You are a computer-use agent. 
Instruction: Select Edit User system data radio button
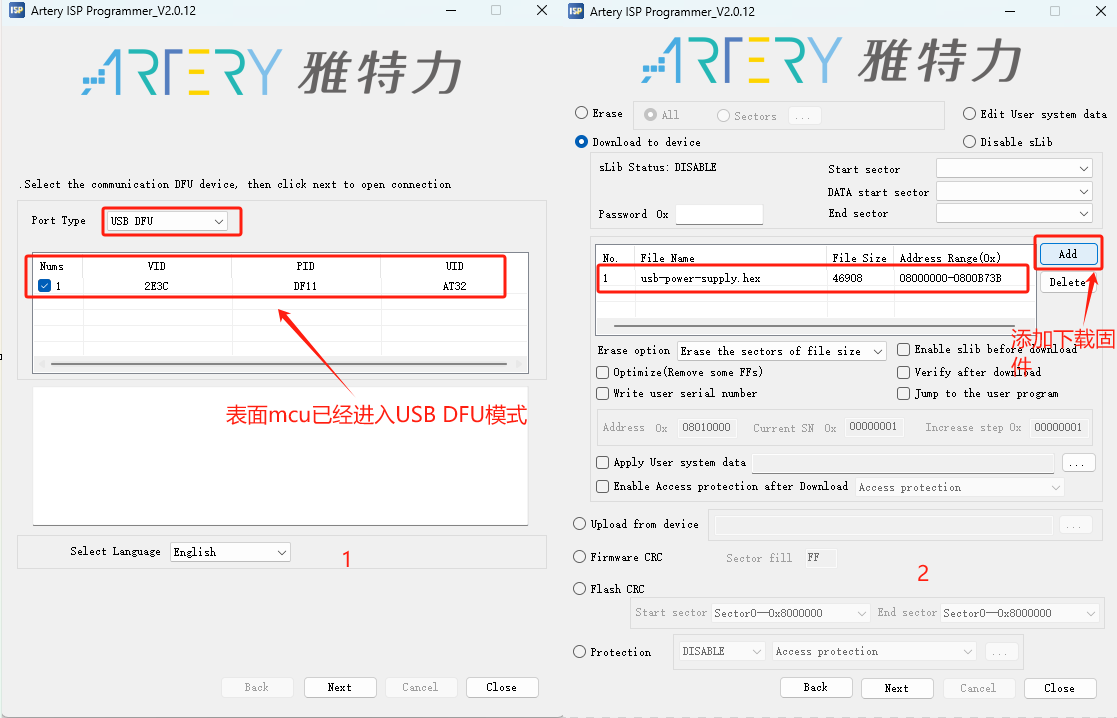pyautogui.click(x=970, y=114)
